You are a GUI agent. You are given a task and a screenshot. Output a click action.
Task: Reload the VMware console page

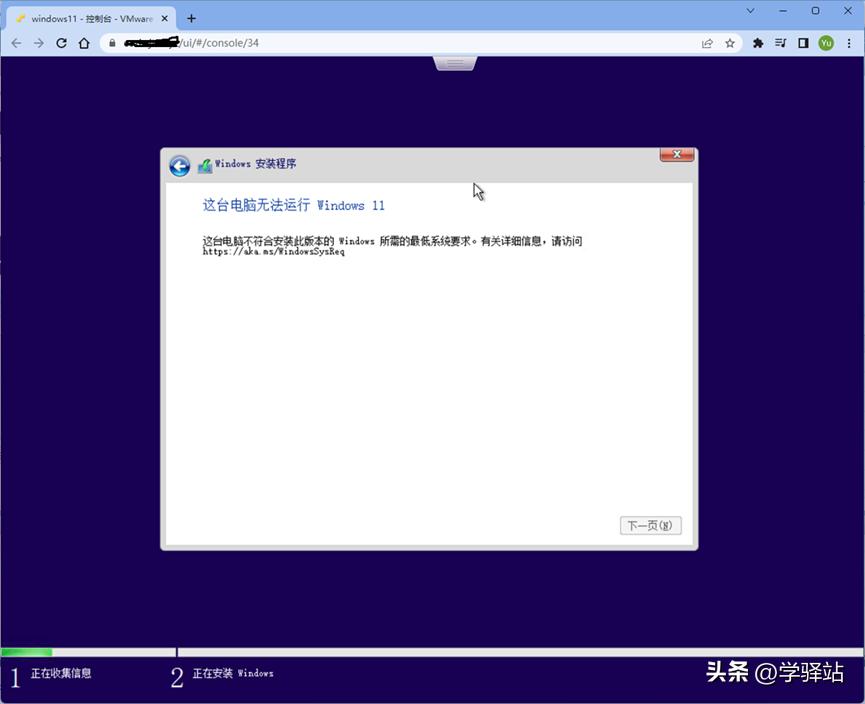pos(62,43)
